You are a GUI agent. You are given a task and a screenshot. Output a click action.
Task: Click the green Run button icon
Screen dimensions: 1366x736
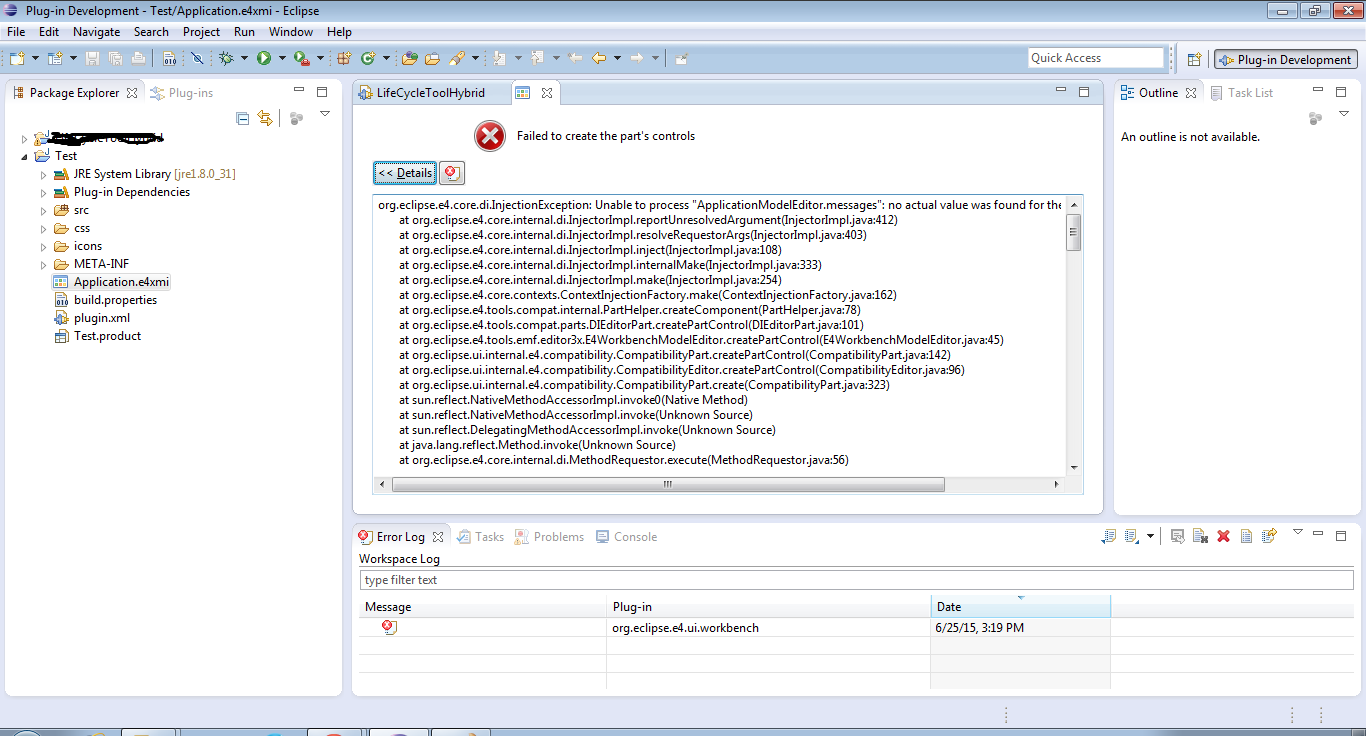click(x=264, y=59)
